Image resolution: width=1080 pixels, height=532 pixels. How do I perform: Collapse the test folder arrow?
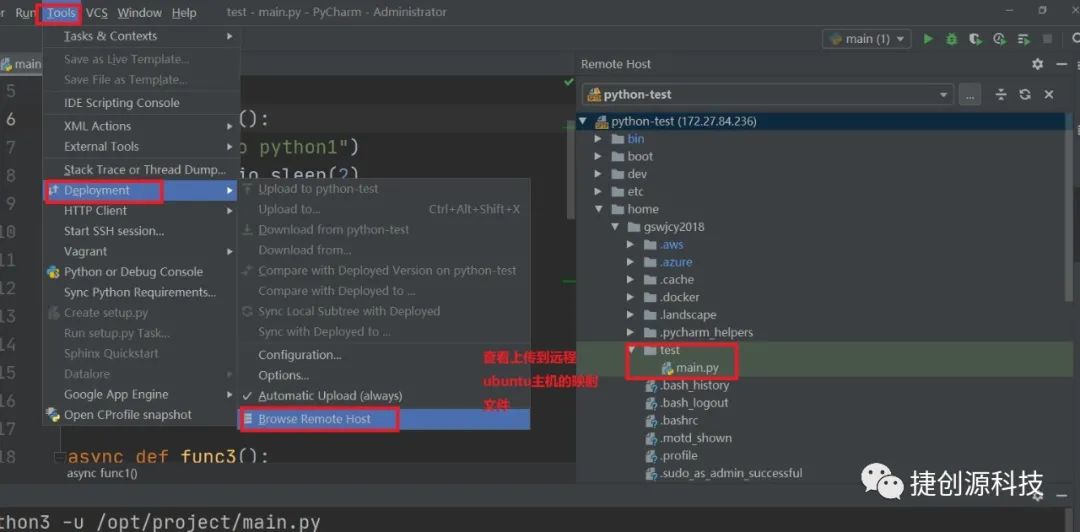[x=631, y=350]
